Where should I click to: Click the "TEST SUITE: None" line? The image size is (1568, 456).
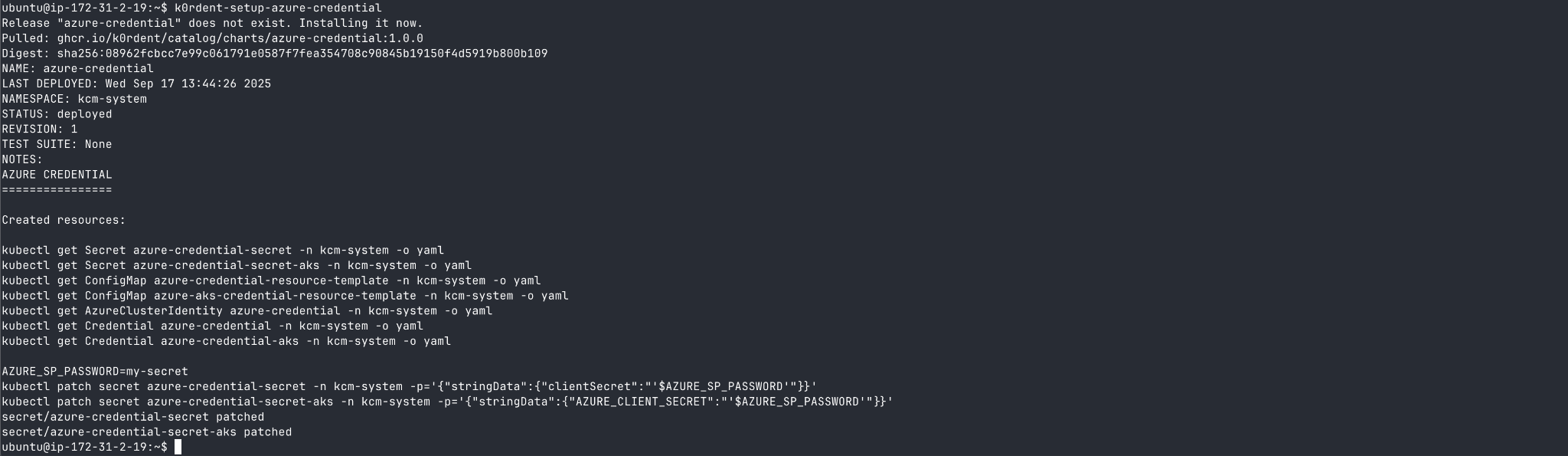coord(57,144)
